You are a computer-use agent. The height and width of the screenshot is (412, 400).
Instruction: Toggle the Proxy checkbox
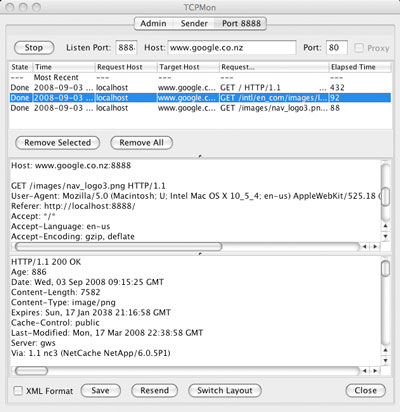pyautogui.click(x=359, y=48)
